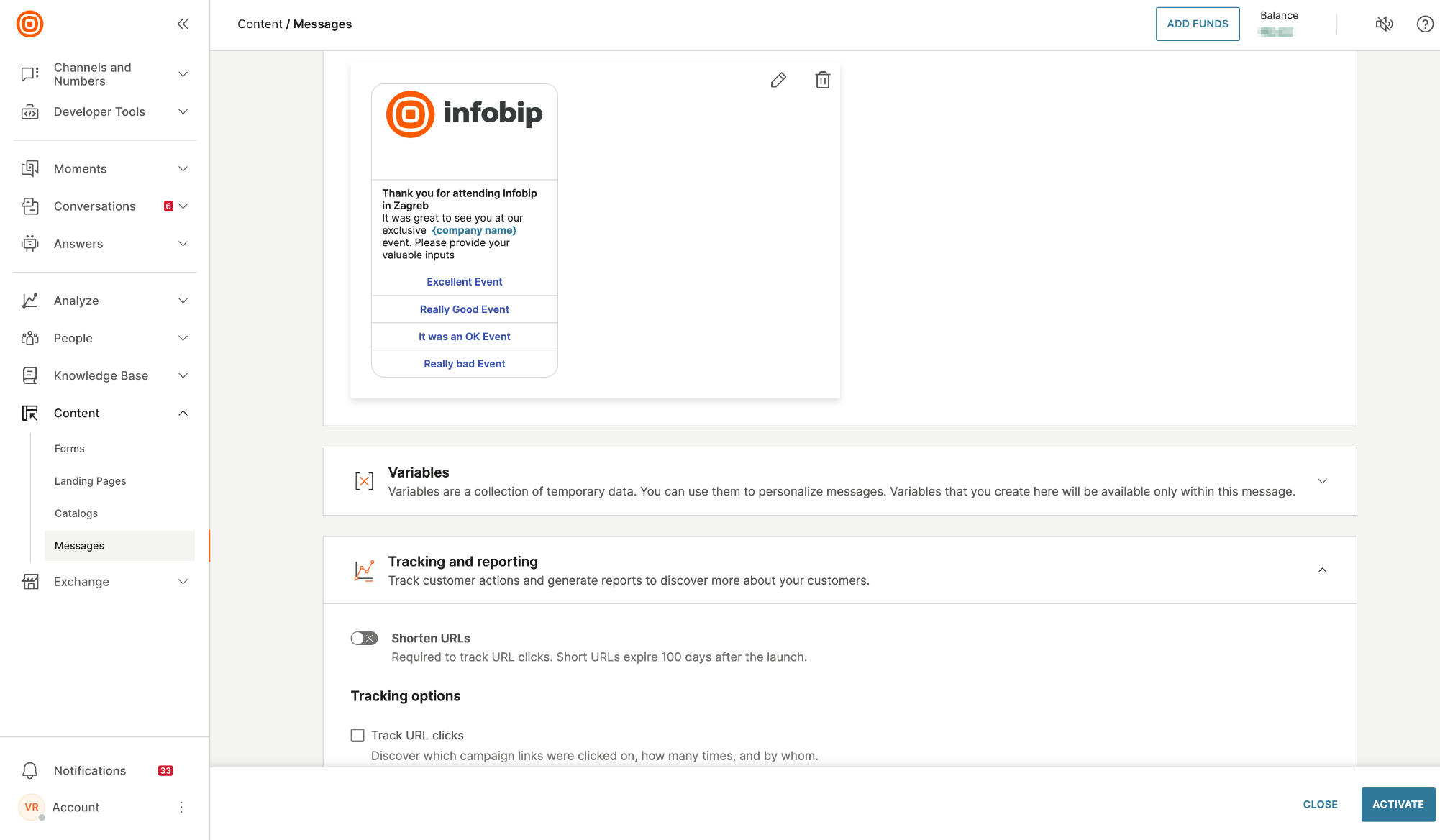
Task: Click the People sidebar icon
Action: [x=30, y=337]
